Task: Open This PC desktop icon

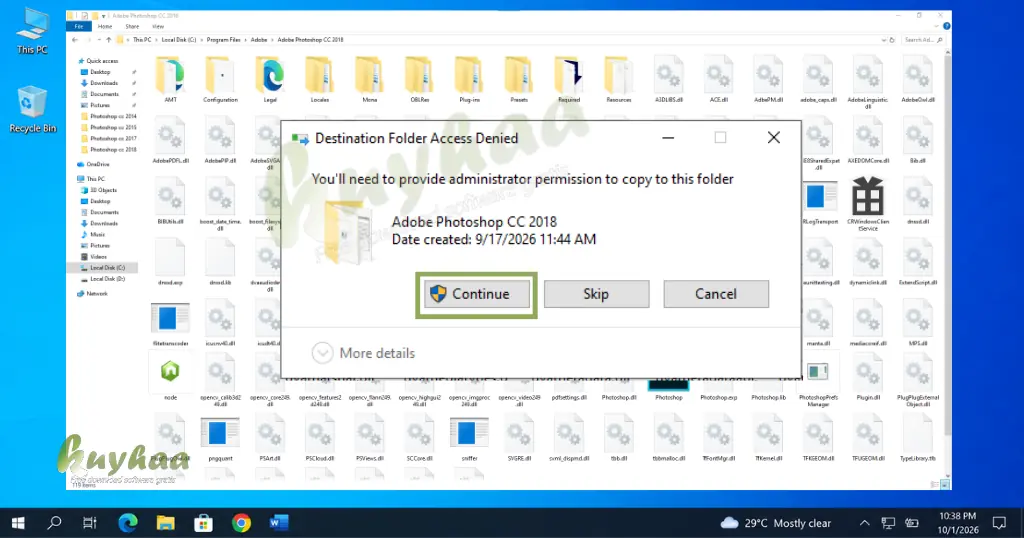Action: pyautogui.click(x=32, y=31)
